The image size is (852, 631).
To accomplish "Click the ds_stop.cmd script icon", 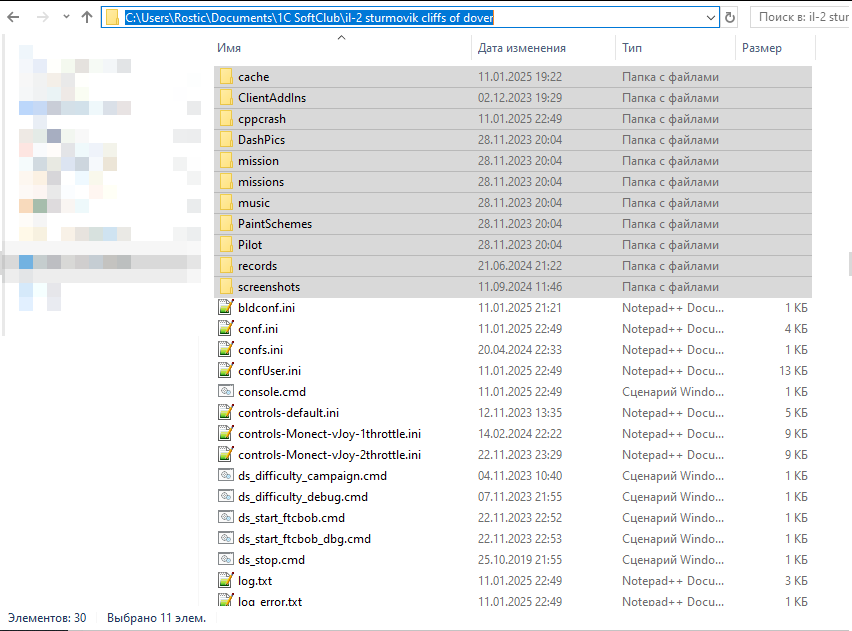I will [226, 560].
